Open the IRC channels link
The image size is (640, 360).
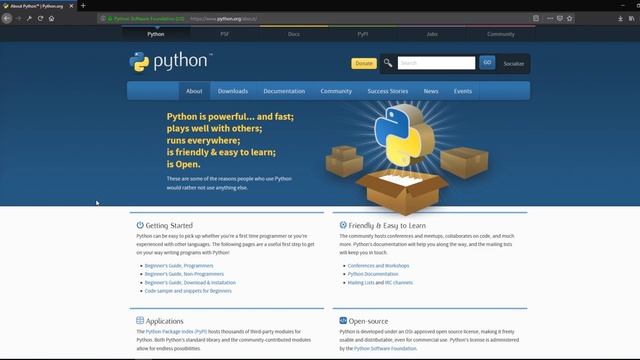pos(399,282)
